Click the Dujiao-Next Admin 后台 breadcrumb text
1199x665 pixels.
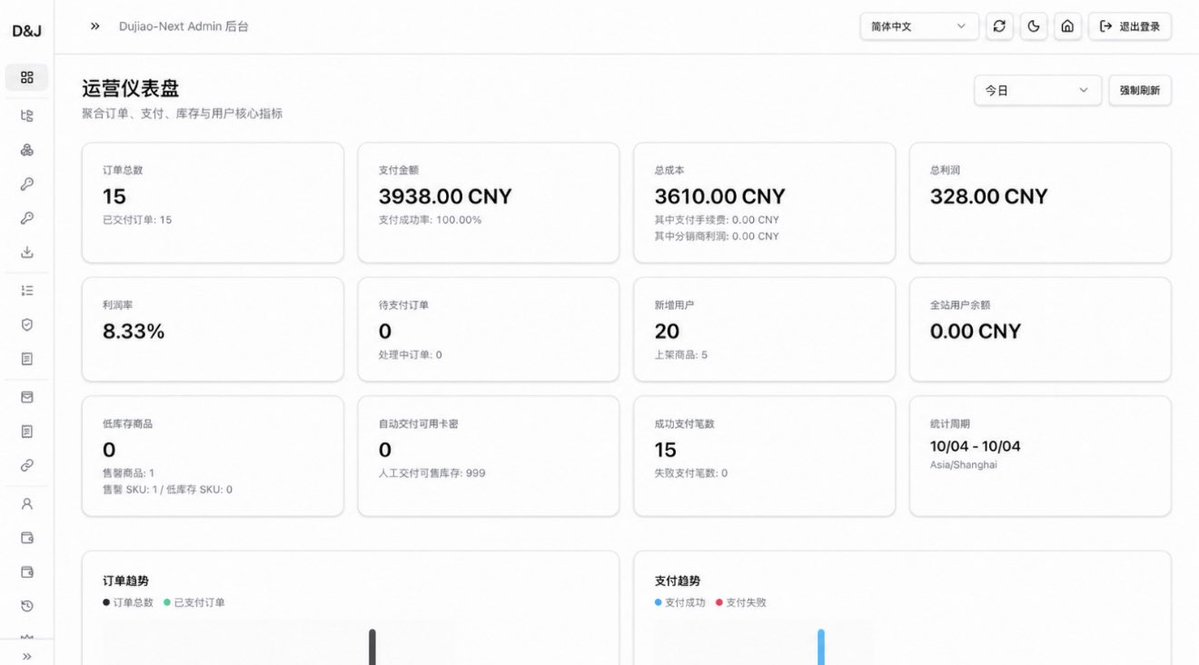184,26
